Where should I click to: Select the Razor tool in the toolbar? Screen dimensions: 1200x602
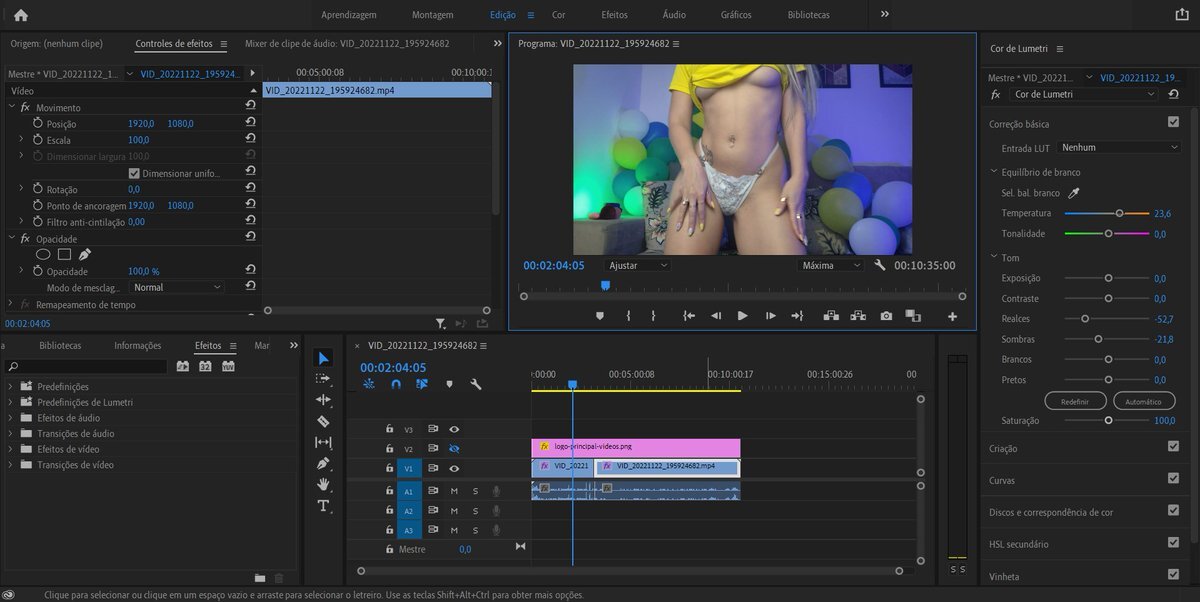323,421
